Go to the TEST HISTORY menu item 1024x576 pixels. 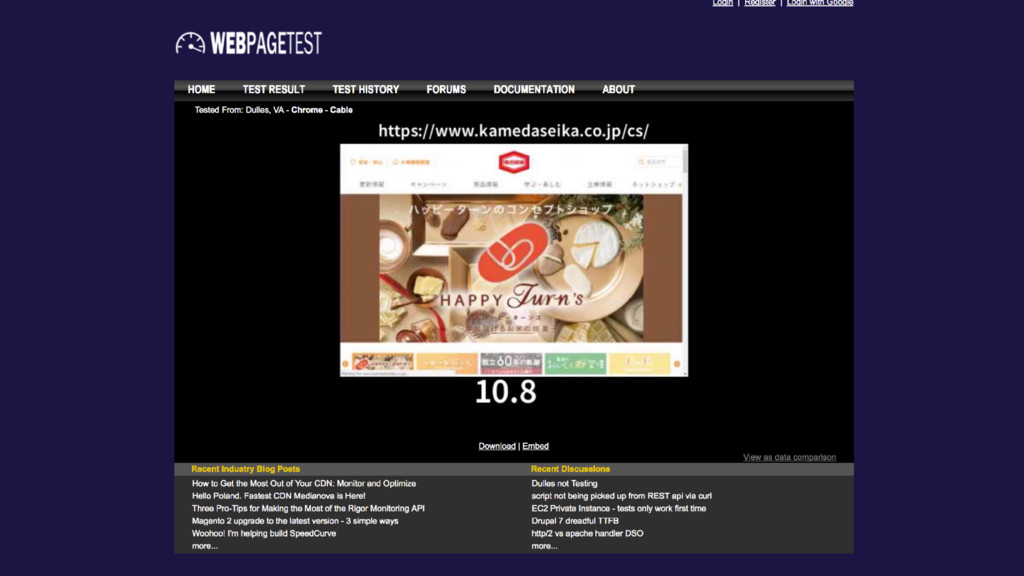366,89
